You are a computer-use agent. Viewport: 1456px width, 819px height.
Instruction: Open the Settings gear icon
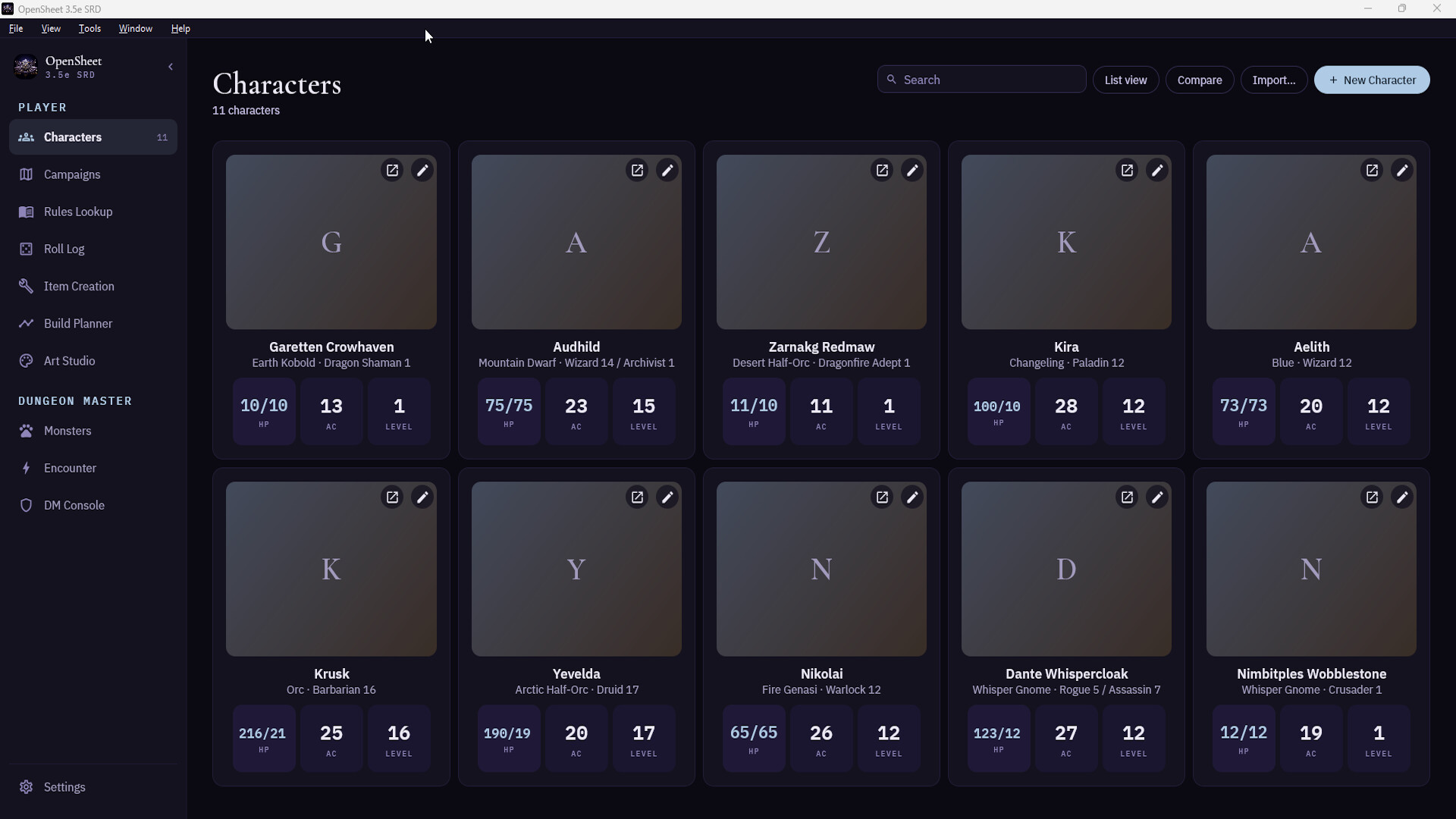(x=27, y=787)
